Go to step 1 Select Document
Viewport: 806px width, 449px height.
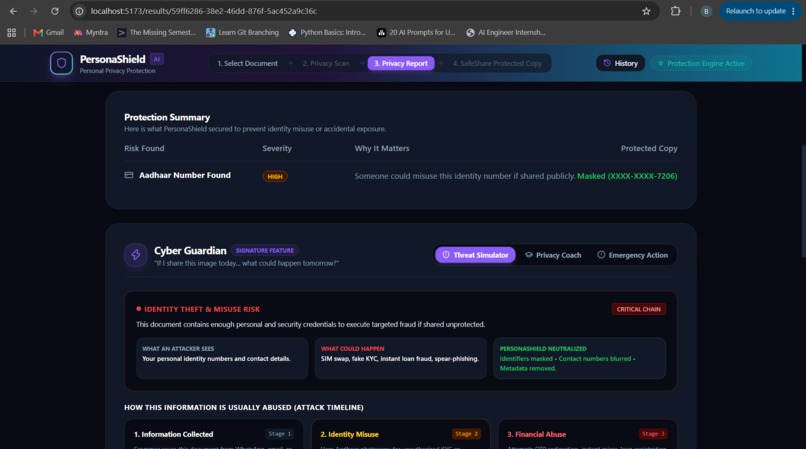[x=247, y=63]
